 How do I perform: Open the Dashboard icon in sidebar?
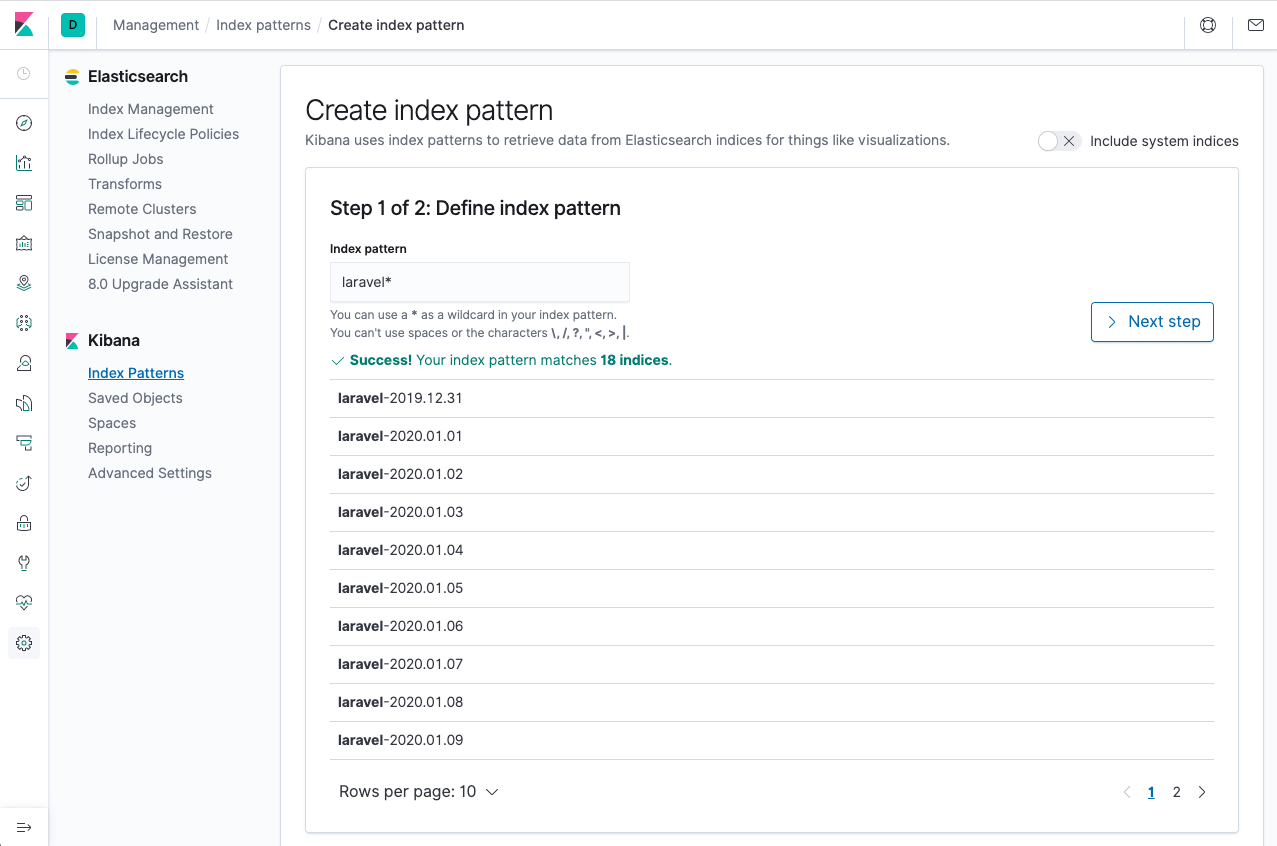[24, 203]
